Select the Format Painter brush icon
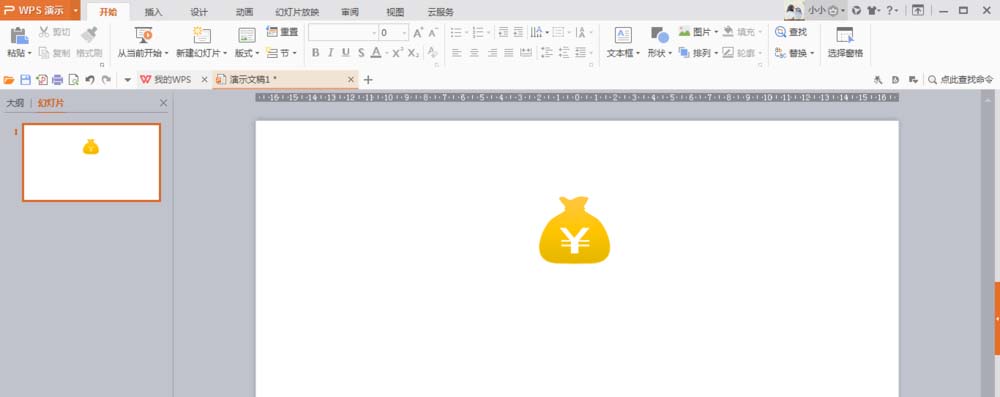 tap(89, 34)
